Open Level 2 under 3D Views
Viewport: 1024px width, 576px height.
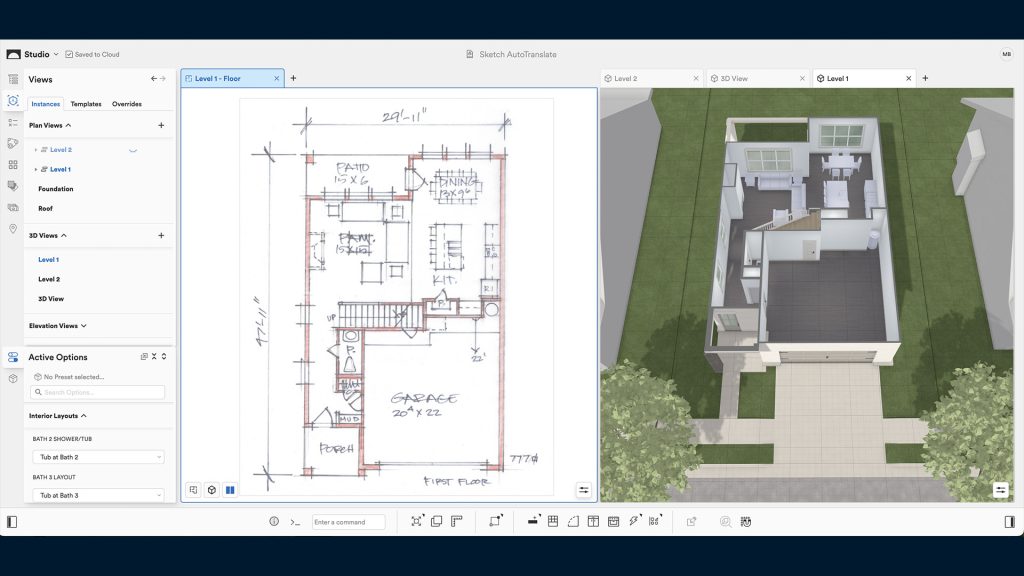[x=49, y=279]
